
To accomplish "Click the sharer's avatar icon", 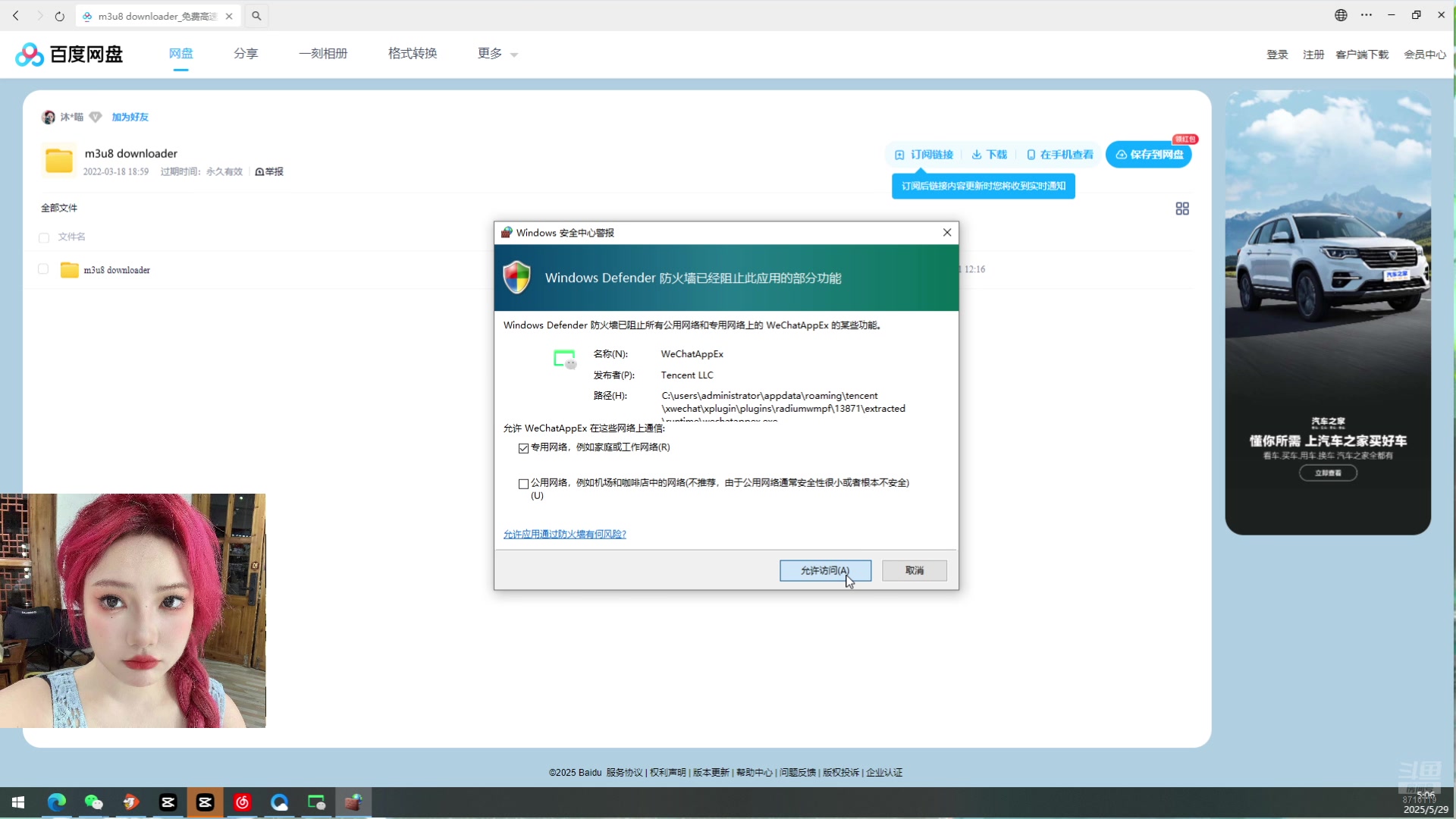I will (49, 117).
